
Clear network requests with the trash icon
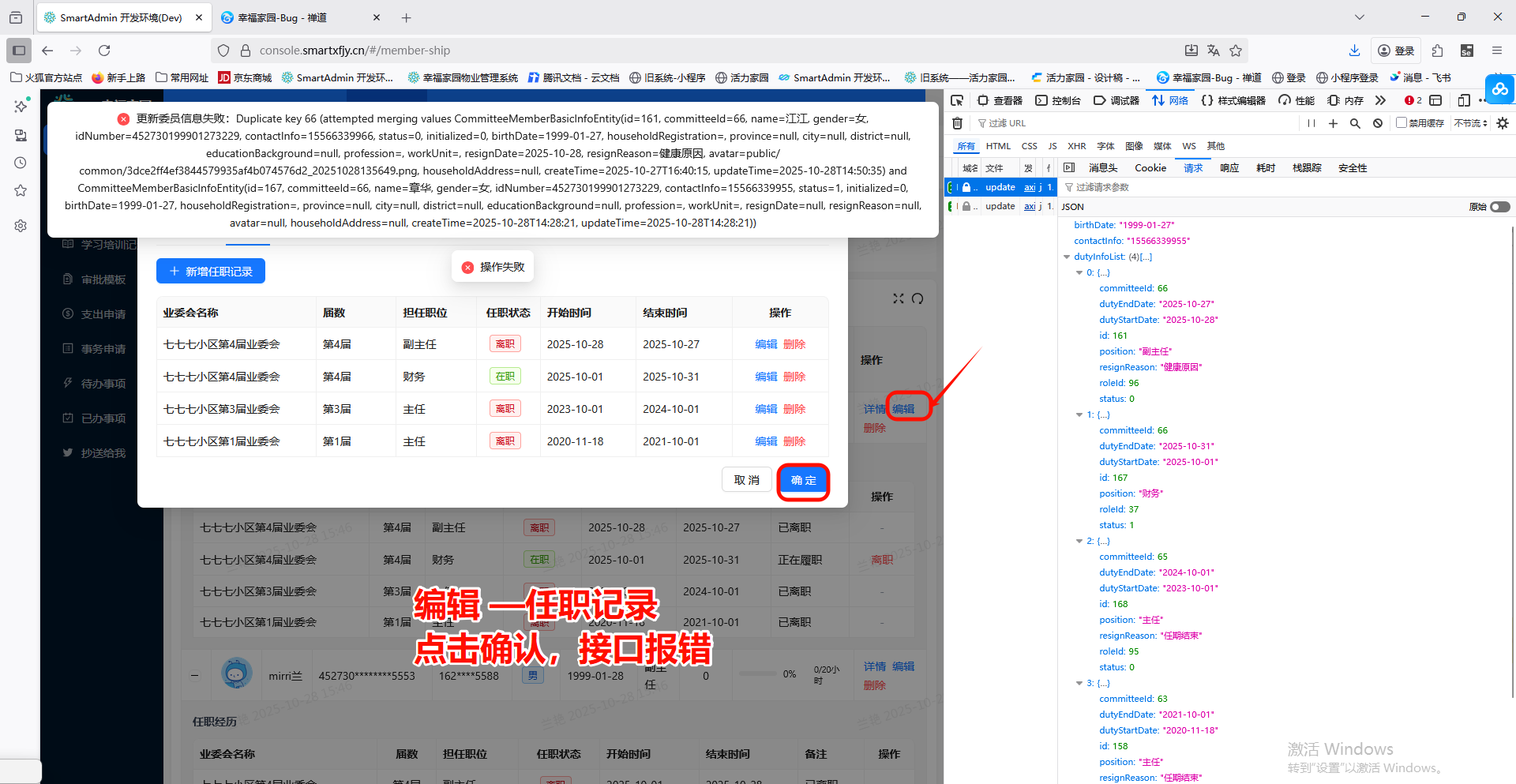[x=957, y=123]
